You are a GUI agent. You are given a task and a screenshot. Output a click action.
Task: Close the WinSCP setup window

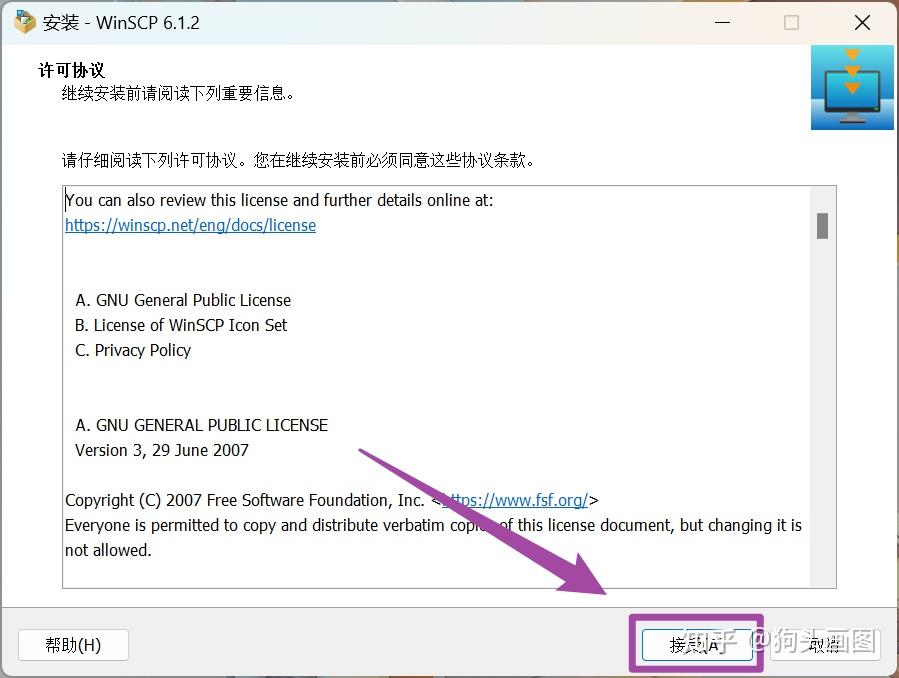(862, 21)
